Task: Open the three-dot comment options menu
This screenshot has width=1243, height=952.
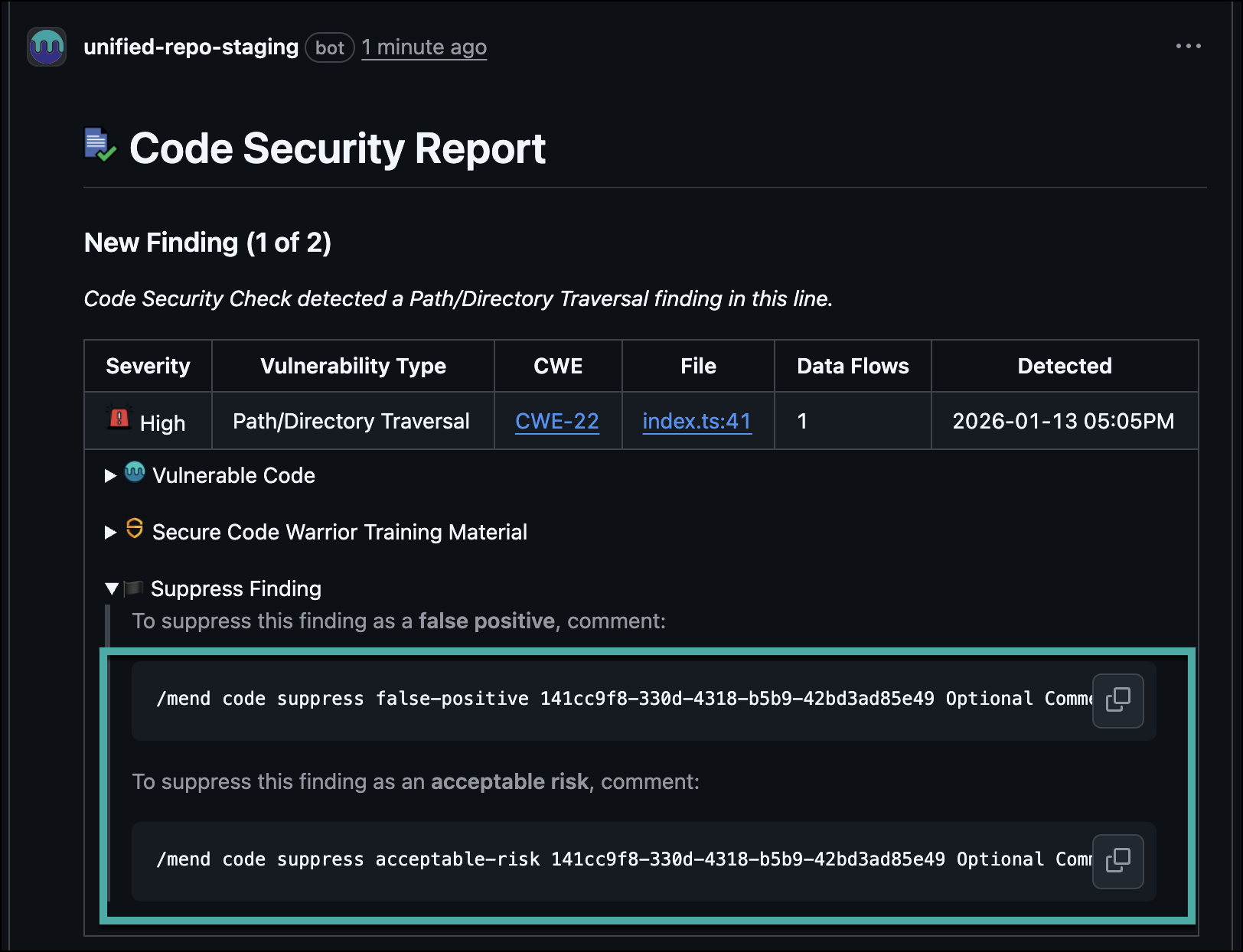Action: click(1188, 47)
